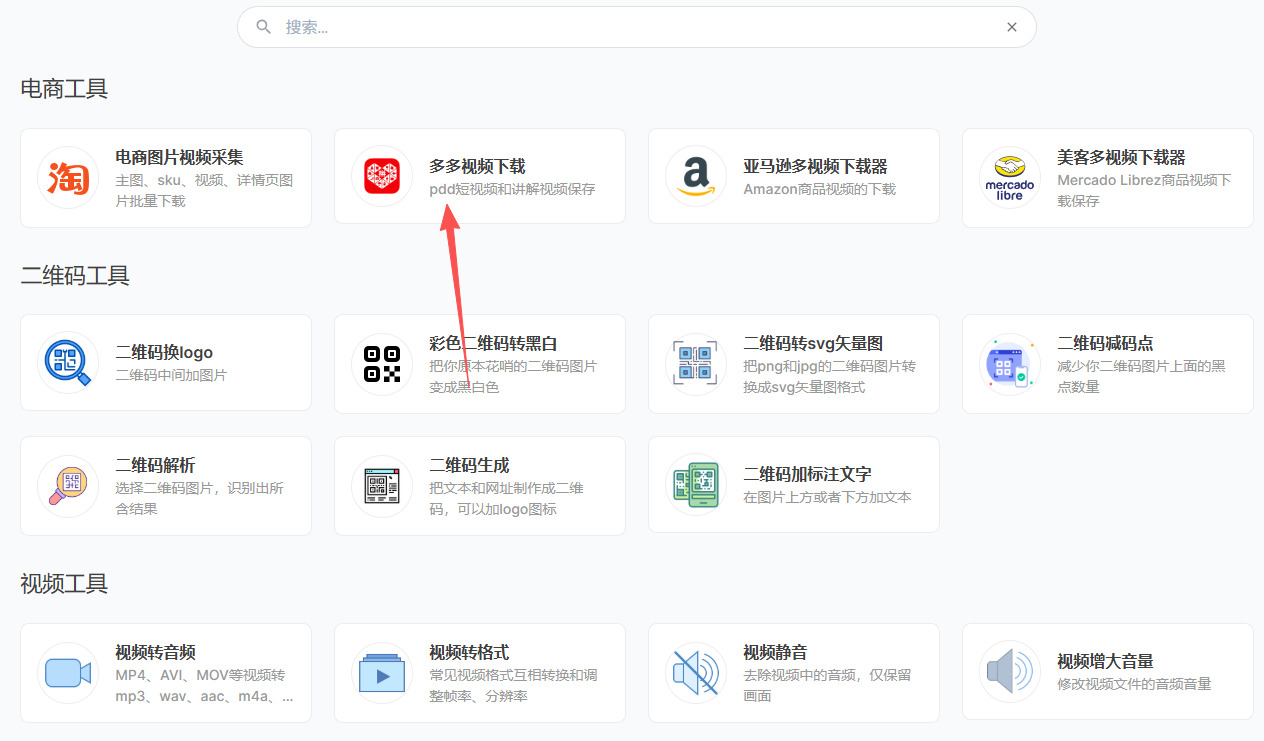Click description '二维码中间加图片'
This screenshot has width=1264, height=741.
[x=172, y=375]
